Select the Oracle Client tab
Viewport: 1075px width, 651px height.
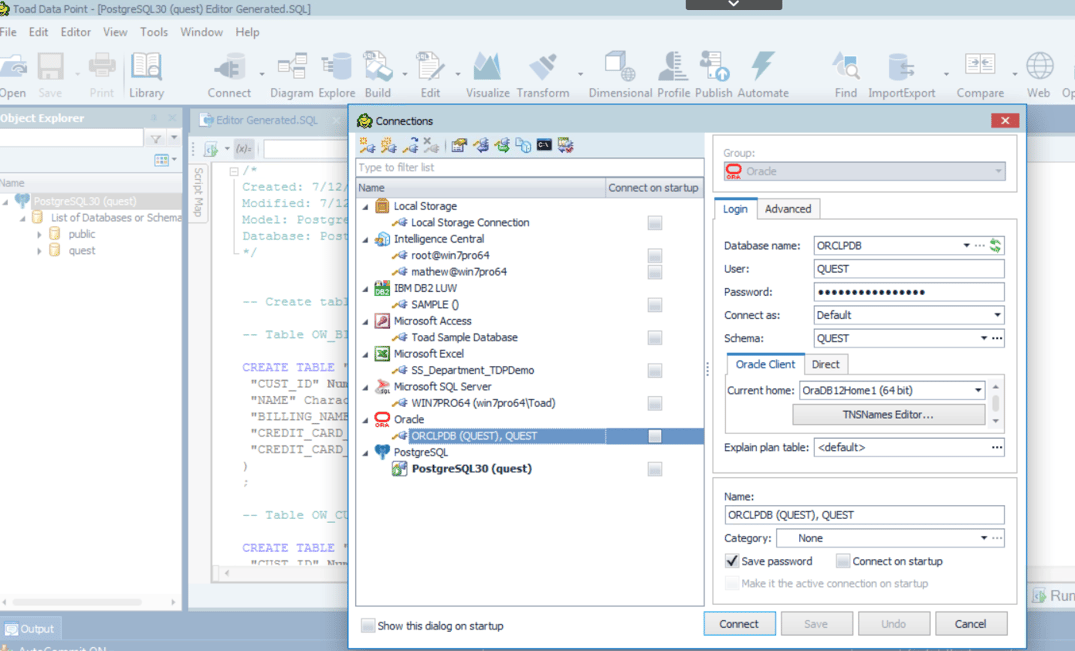pyautogui.click(x=765, y=365)
